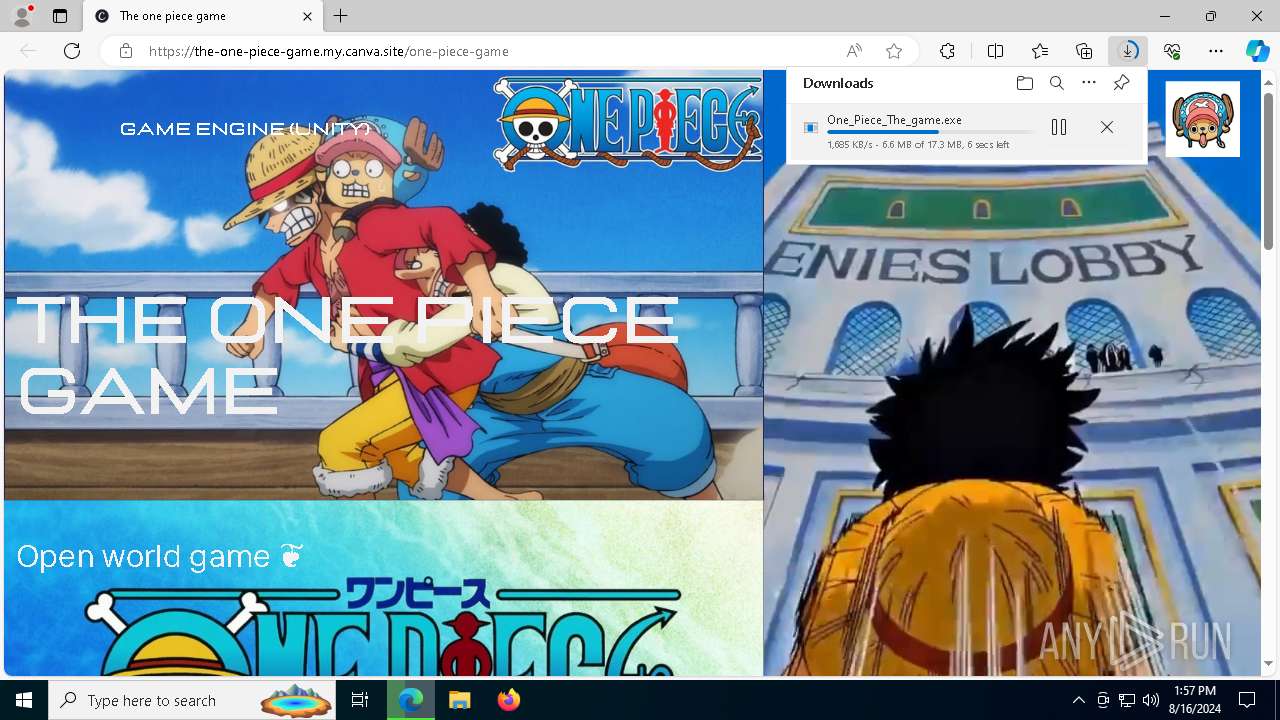Minimize the Edge window
Screen dimensions: 1280x720
1165,16
